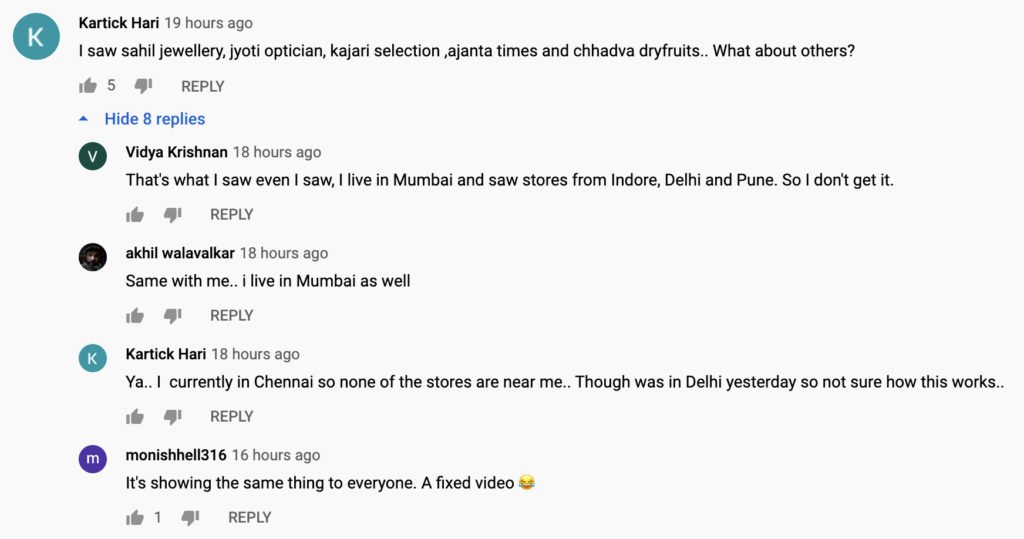
Task: Like Kartick Hari's top comment
Action: coord(88,86)
